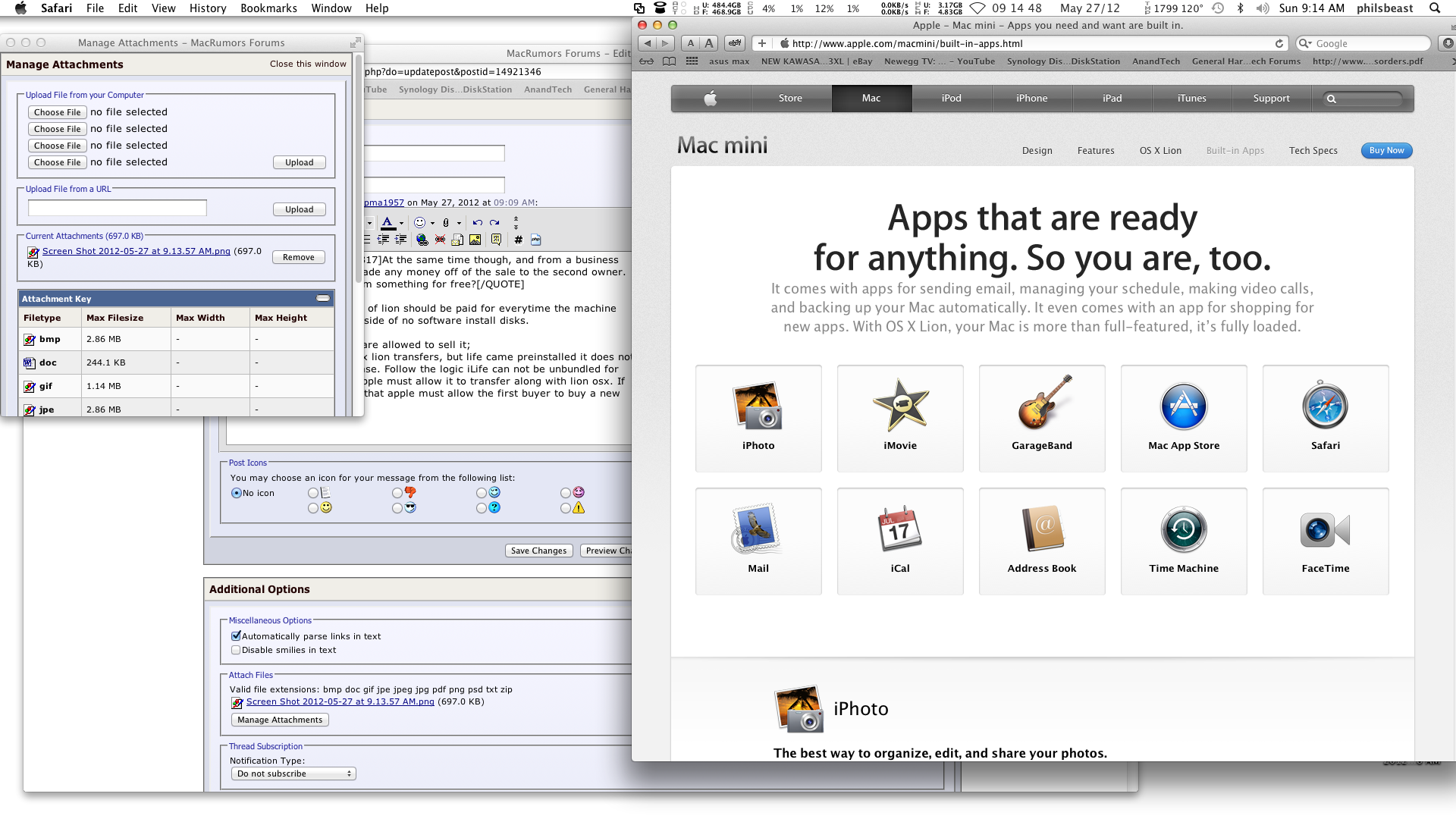This screenshot has height=819, width=1456.
Task: Click Remove for the current attachment
Action: tap(299, 257)
